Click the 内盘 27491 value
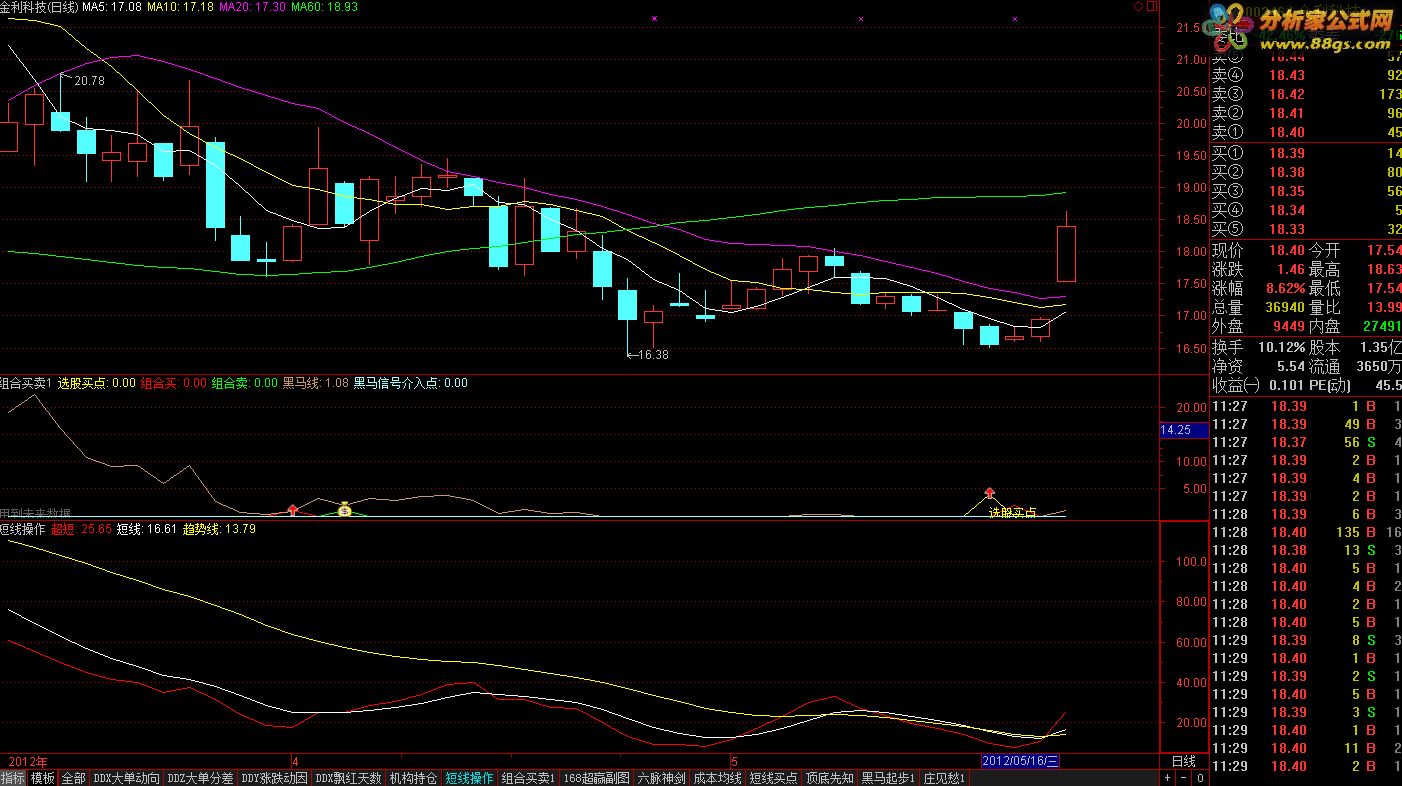1402x786 pixels. 1382,326
